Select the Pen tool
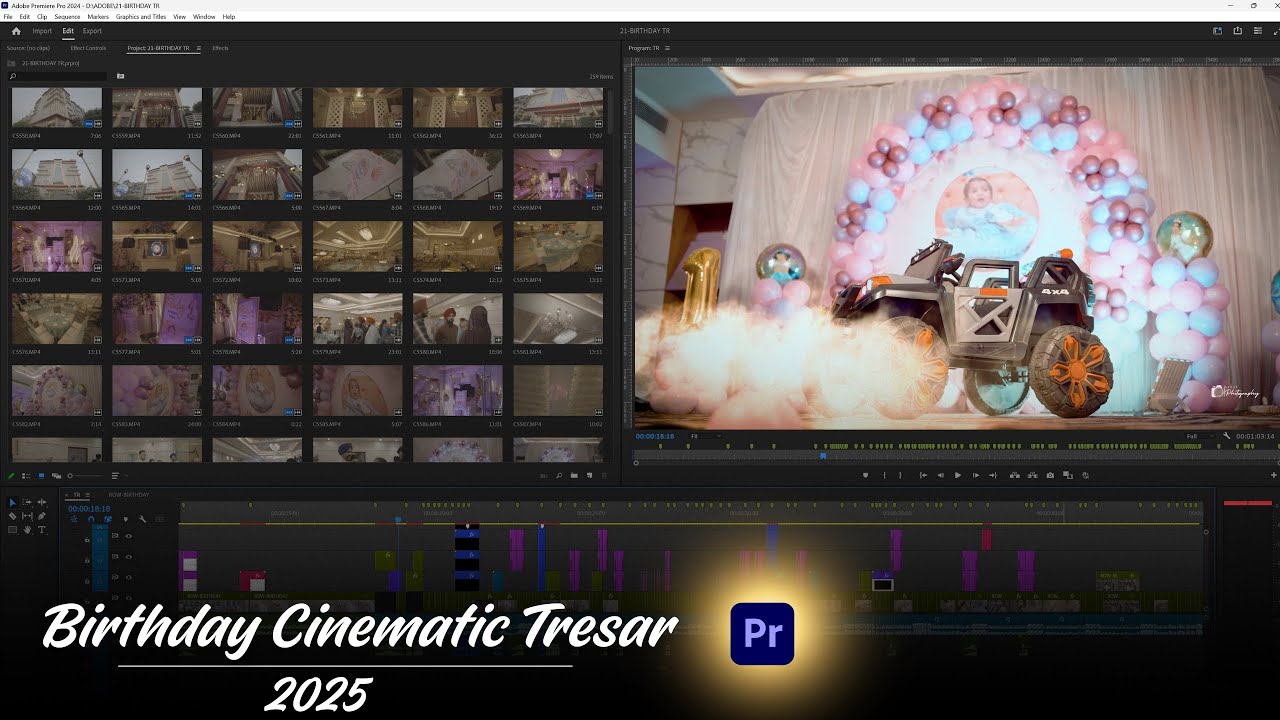This screenshot has height=720, width=1280. (41, 516)
